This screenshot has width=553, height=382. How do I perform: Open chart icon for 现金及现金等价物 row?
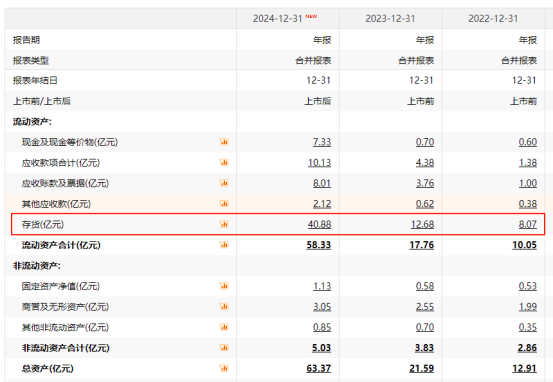click(x=224, y=142)
